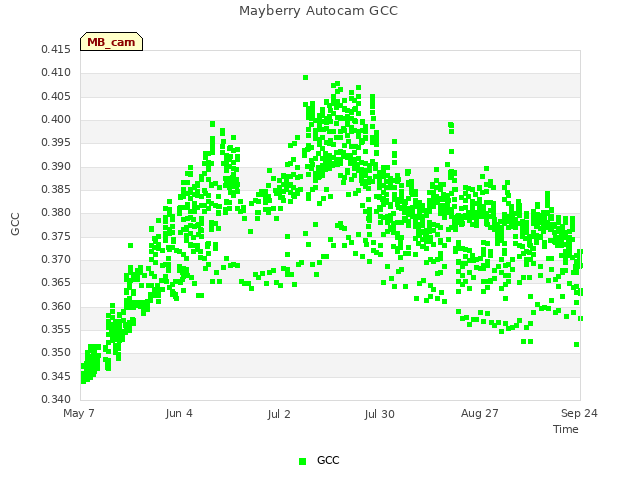Click the 0.390 y-axis value
Viewport: 640px width, 480px height.
coord(56,166)
